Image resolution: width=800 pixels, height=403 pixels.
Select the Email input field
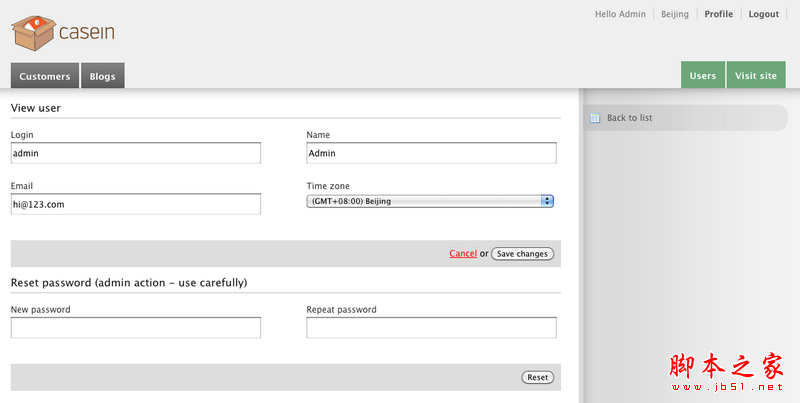(x=136, y=204)
